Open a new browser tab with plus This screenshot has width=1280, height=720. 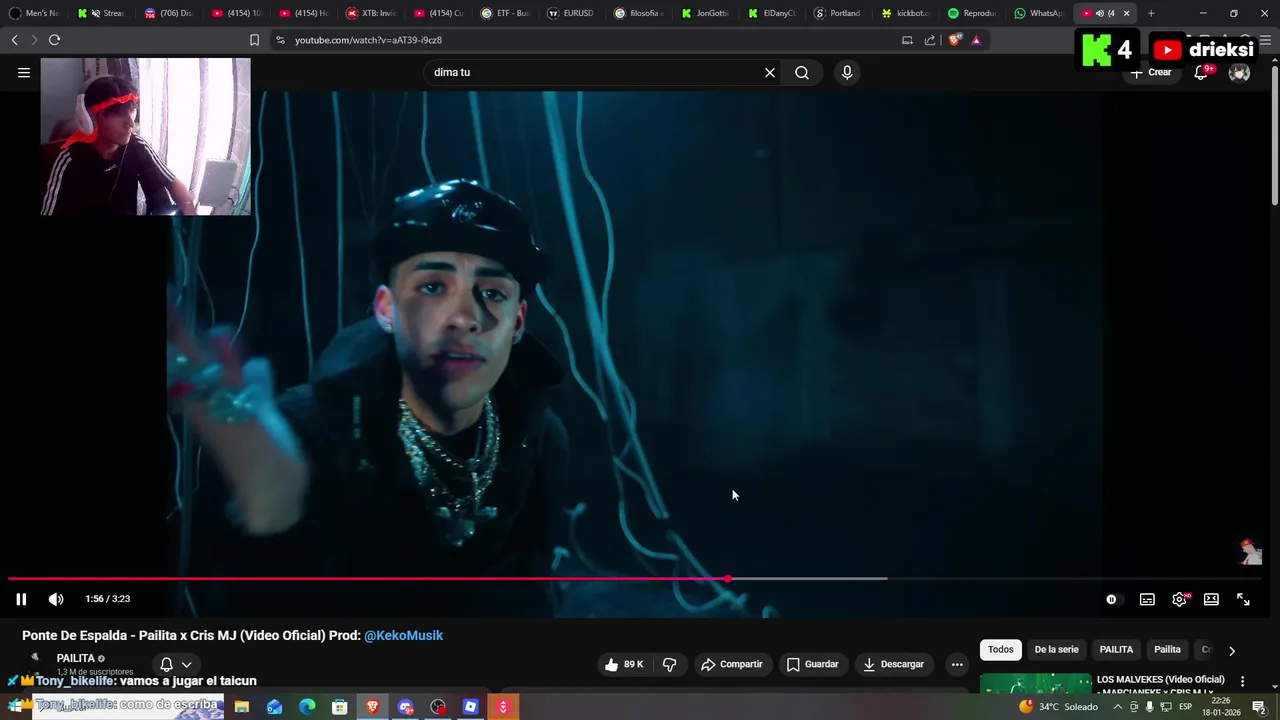[x=1151, y=13]
